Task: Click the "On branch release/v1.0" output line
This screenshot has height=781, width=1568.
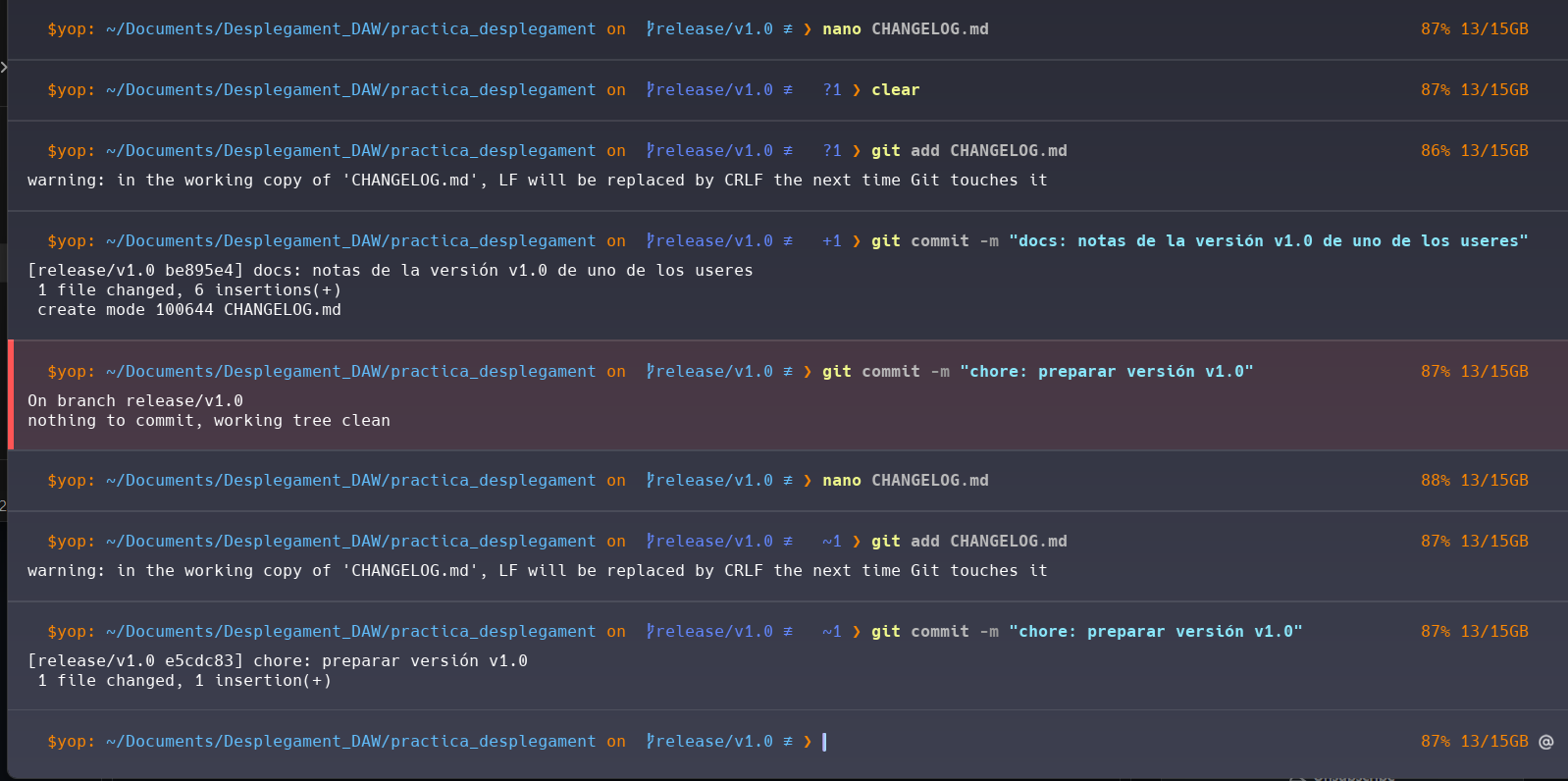Action: click(x=135, y=401)
